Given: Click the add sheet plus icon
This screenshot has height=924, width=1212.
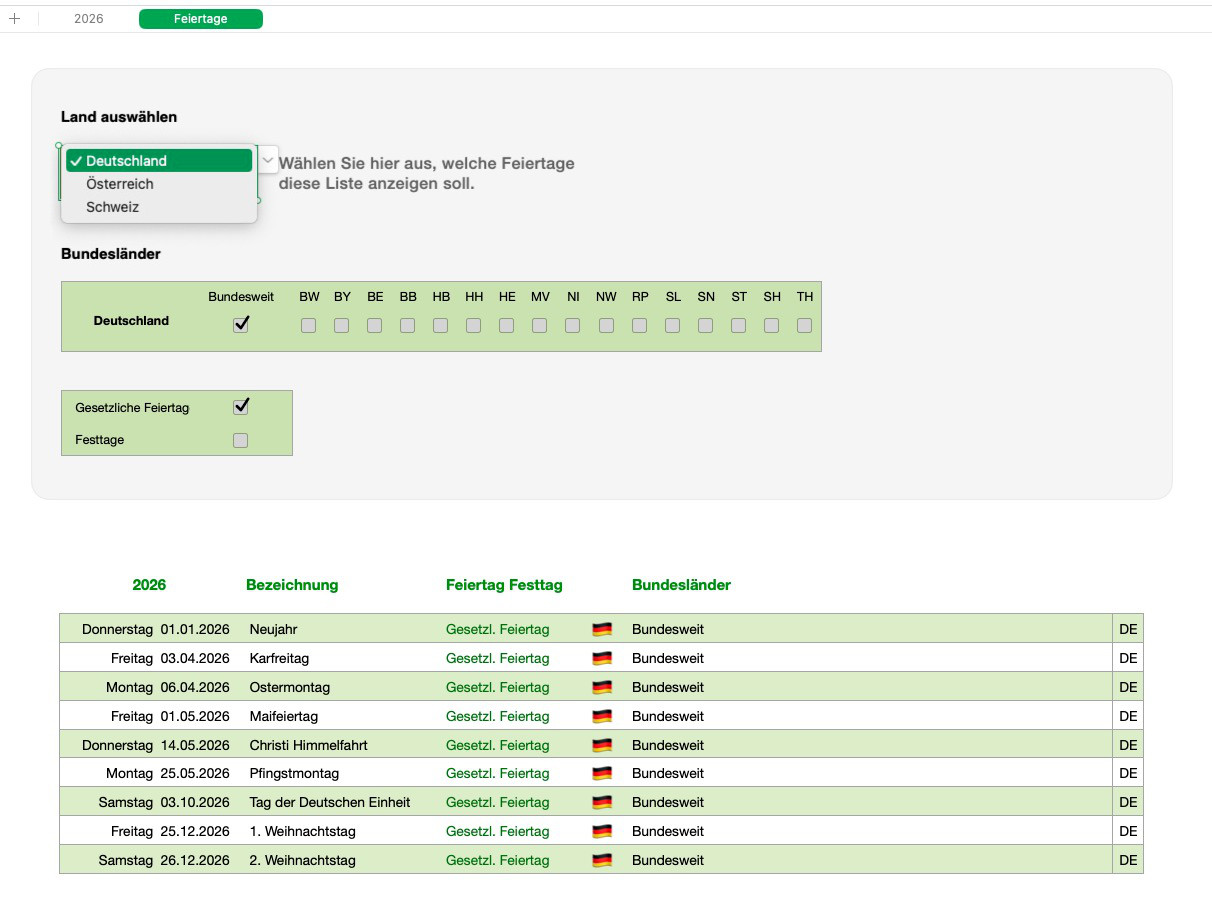Looking at the screenshot, I should pos(14,18).
